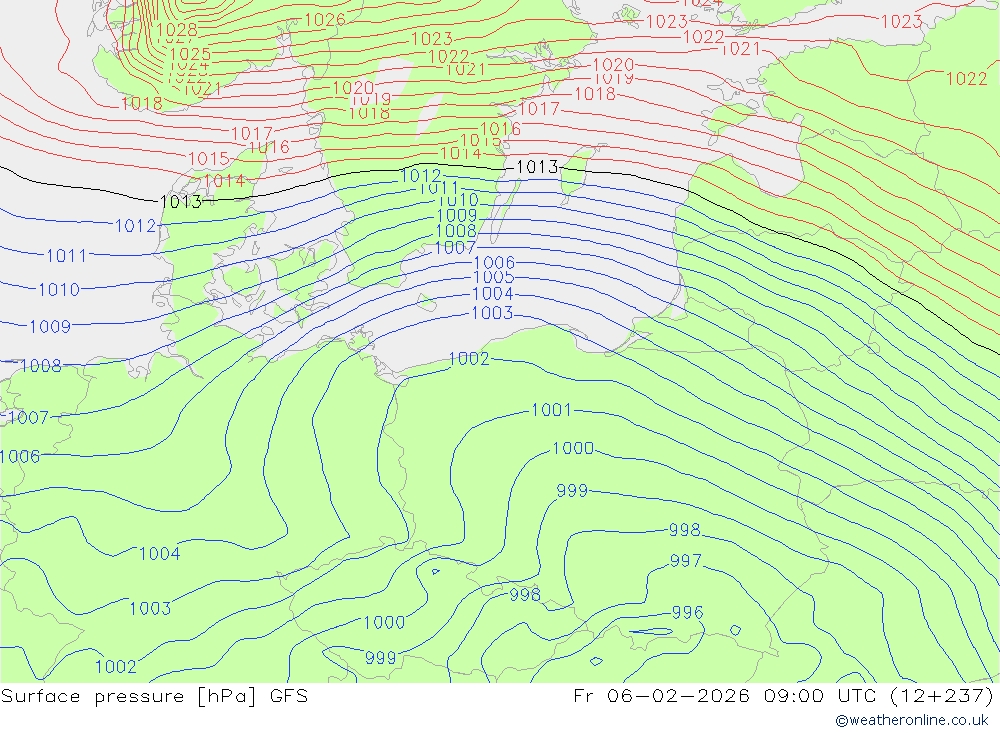Click the blue 1009 label at left edge

point(50,327)
